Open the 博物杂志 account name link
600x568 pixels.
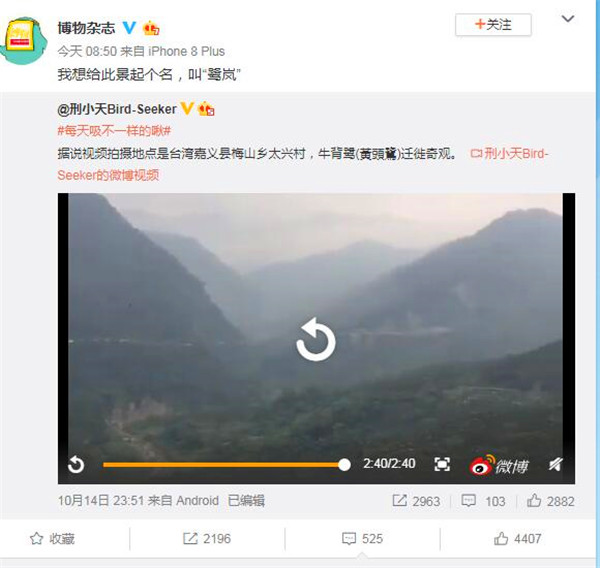(86, 28)
